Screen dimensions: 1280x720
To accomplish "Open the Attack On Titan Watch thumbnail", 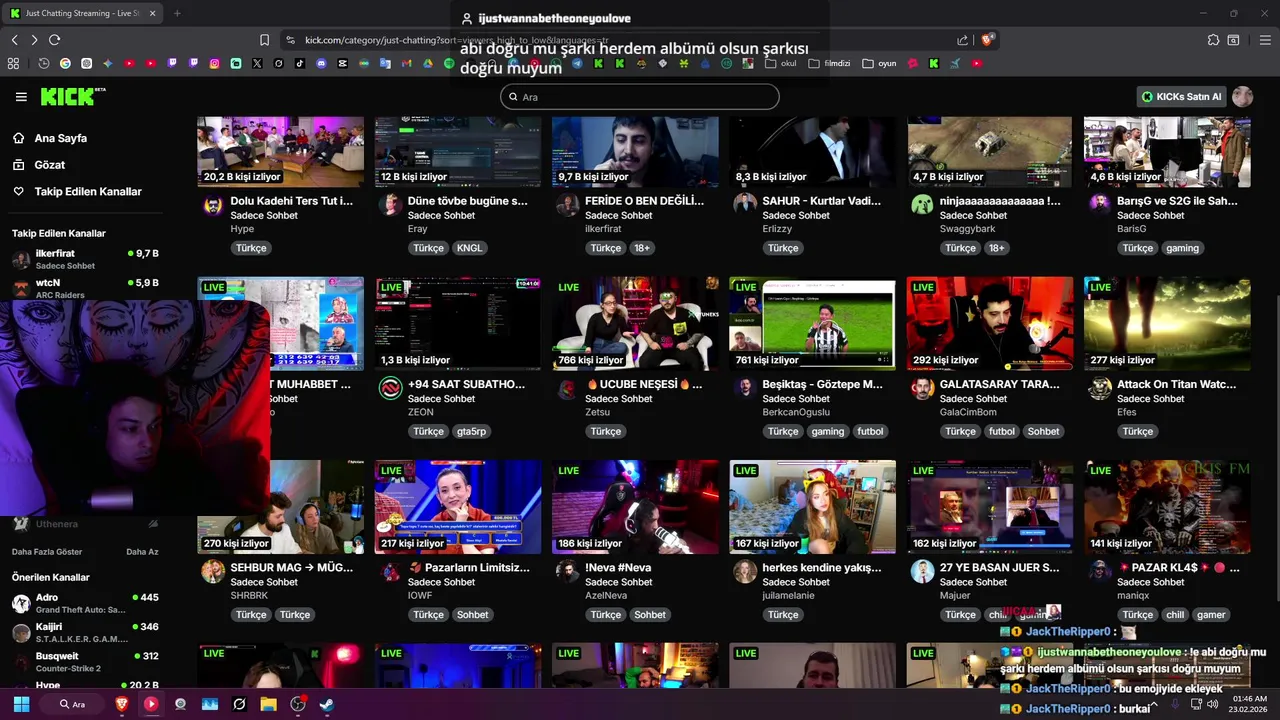I will 1167,323.
